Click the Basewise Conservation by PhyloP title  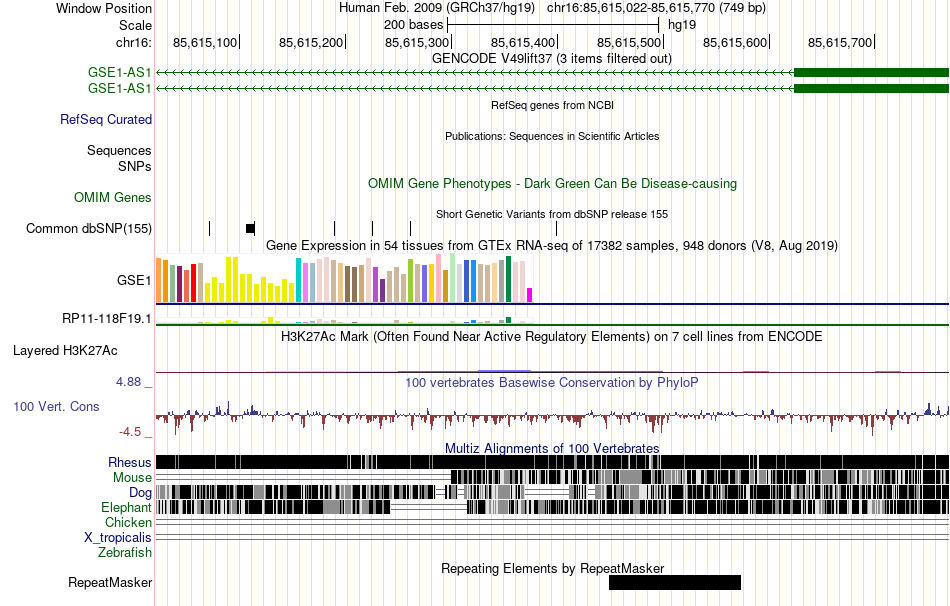click(552, 382)
